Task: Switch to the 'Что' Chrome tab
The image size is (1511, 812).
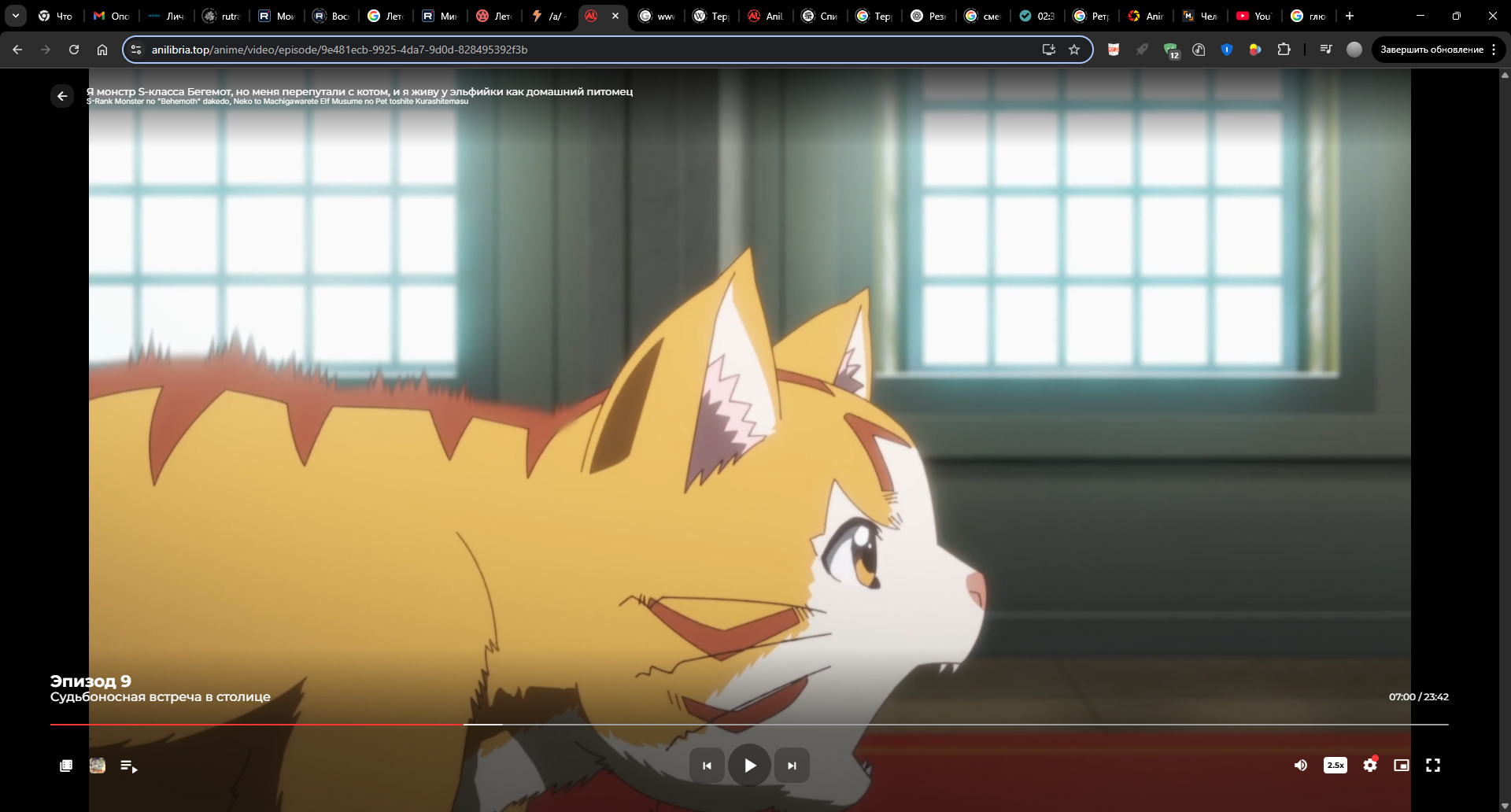Action: coord(55,16)
